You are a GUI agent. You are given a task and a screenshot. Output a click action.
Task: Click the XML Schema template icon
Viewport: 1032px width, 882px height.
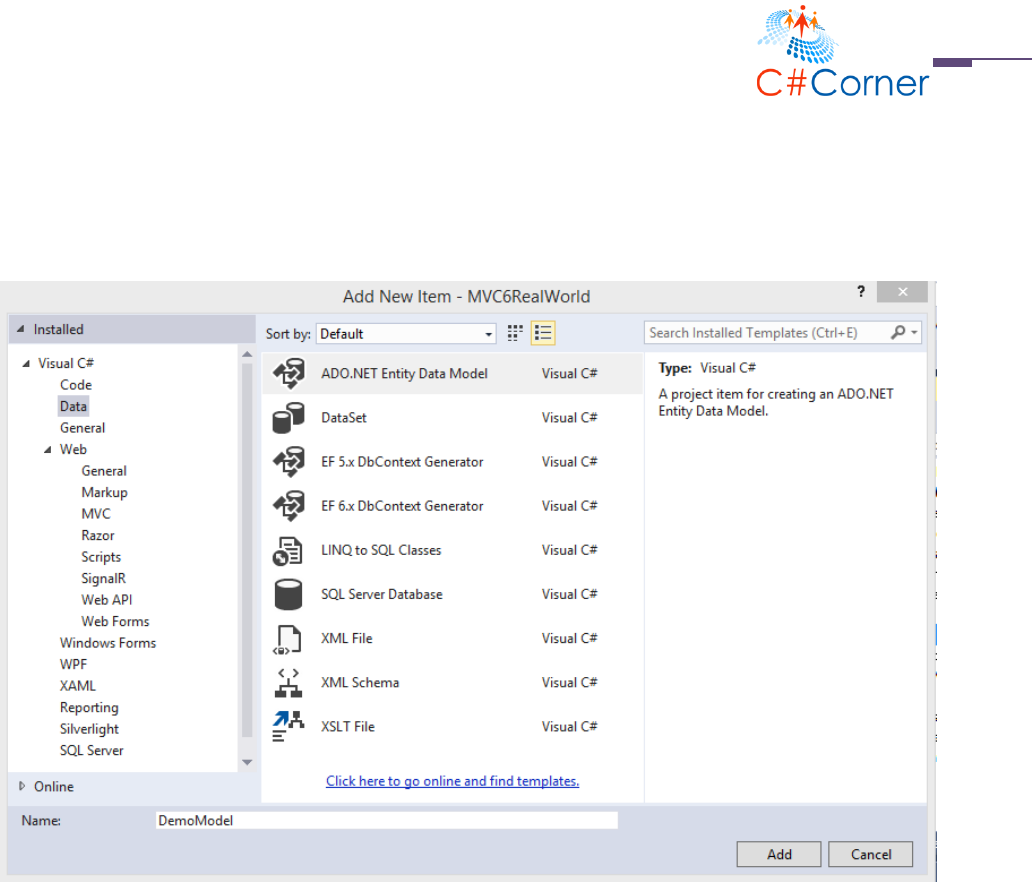288,683
